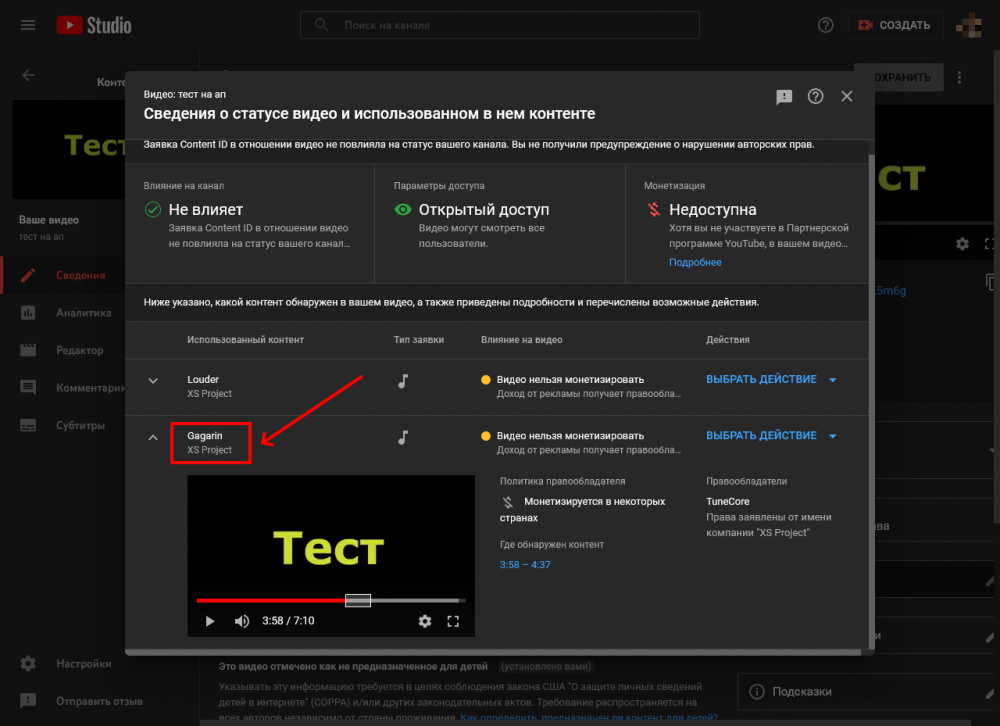Mute the preview video volume
This screenshot has width=1000, height=726.
[x=242, y=621]
